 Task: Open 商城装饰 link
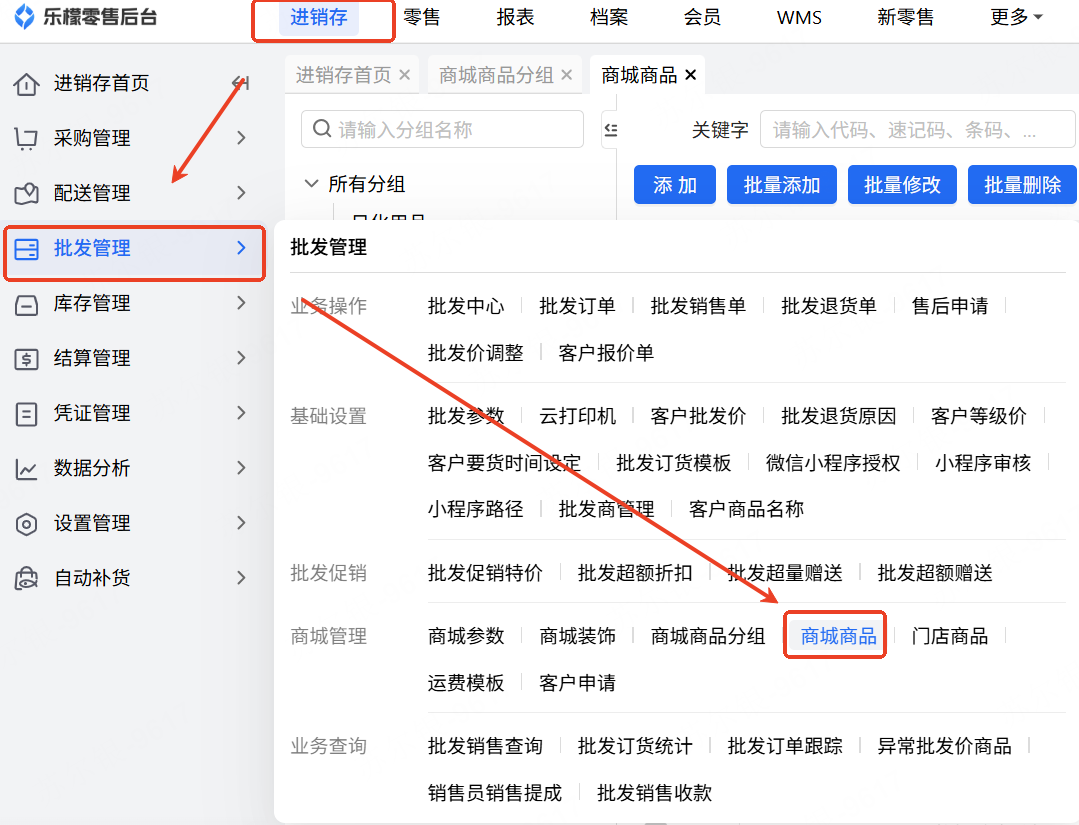(x=577, y=636)
